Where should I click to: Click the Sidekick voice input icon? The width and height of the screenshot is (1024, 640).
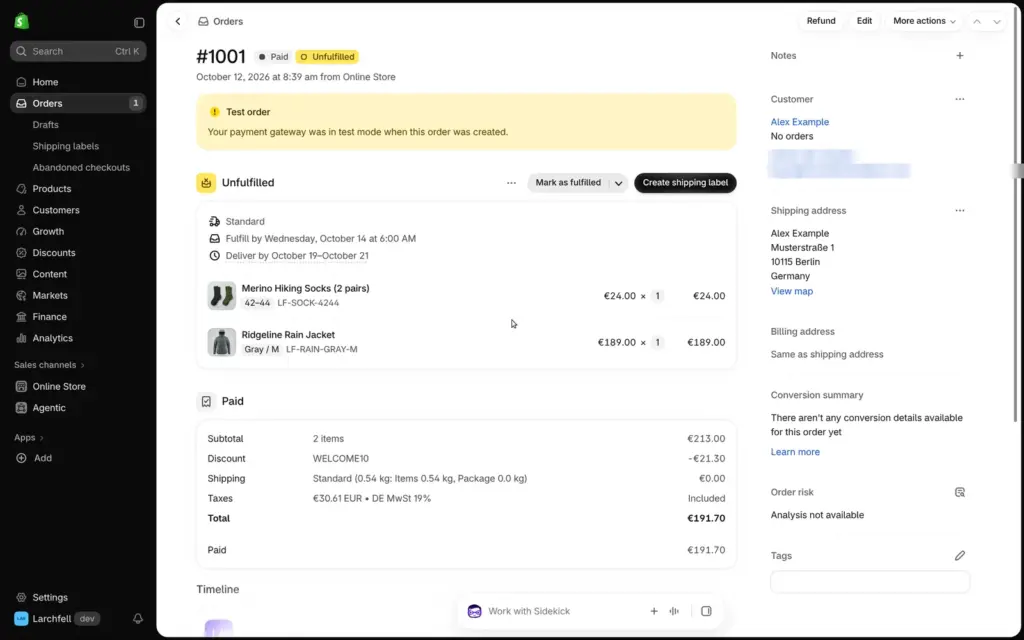[674, 611]
